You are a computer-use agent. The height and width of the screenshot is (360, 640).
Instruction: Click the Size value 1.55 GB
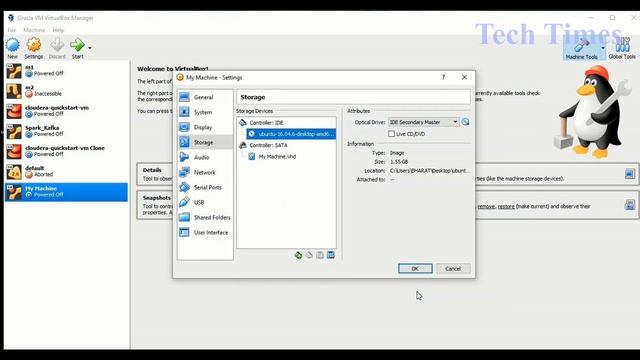coord(399,162)
